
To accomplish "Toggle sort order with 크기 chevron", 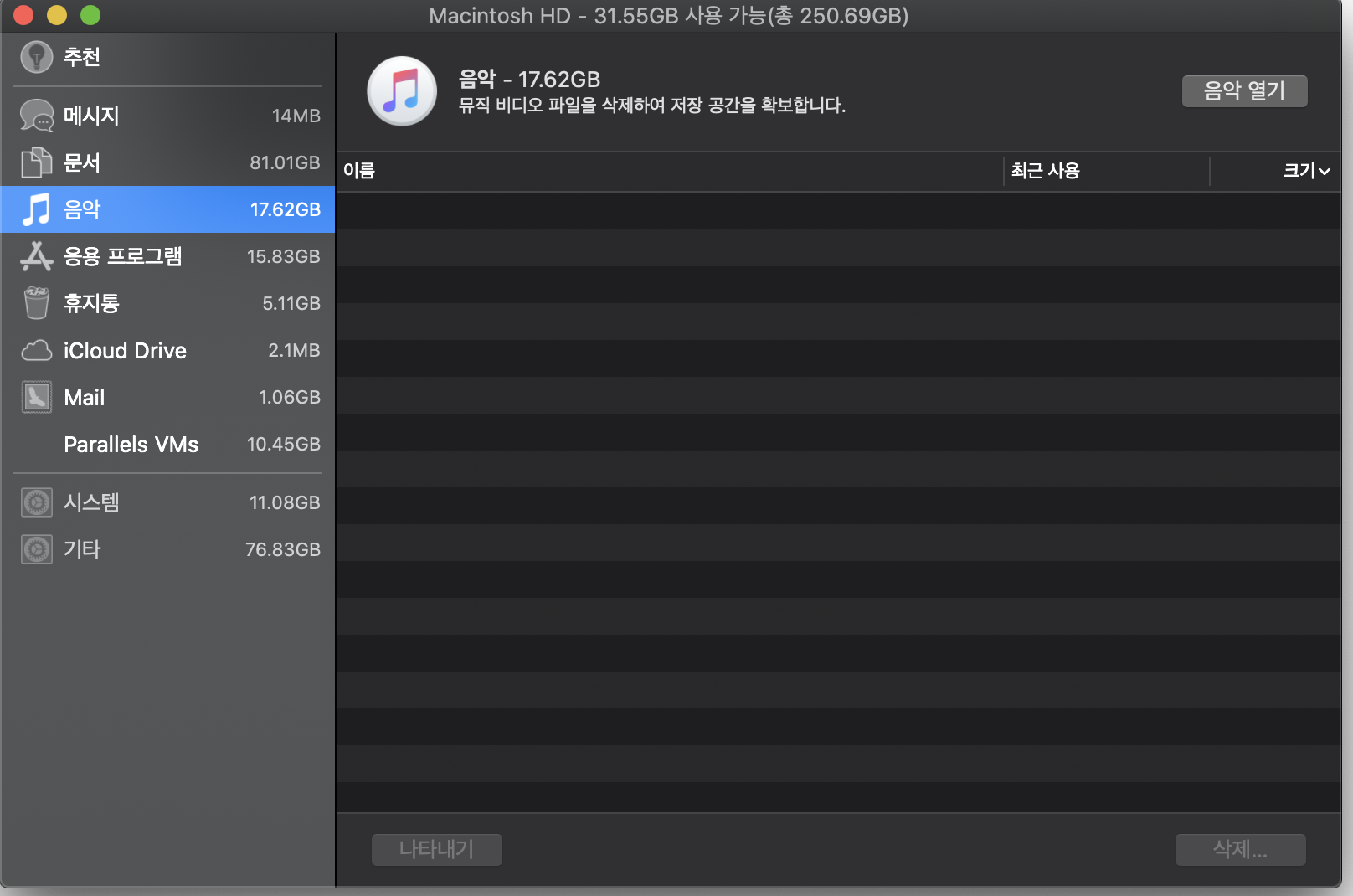I will [x=1324, y=172].
